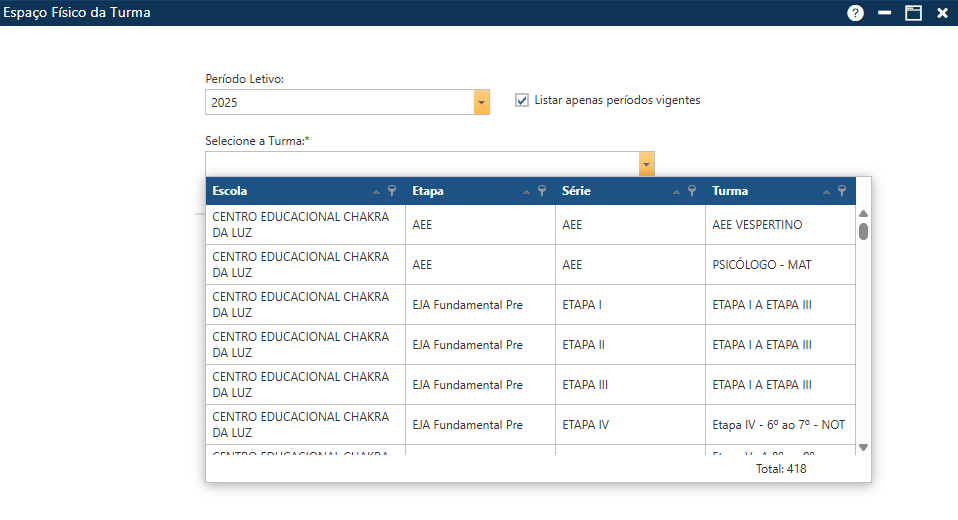The image size is (958, 520).
Task: Expand the Período Letivo dropdown arrow
Action: point(482,102)
